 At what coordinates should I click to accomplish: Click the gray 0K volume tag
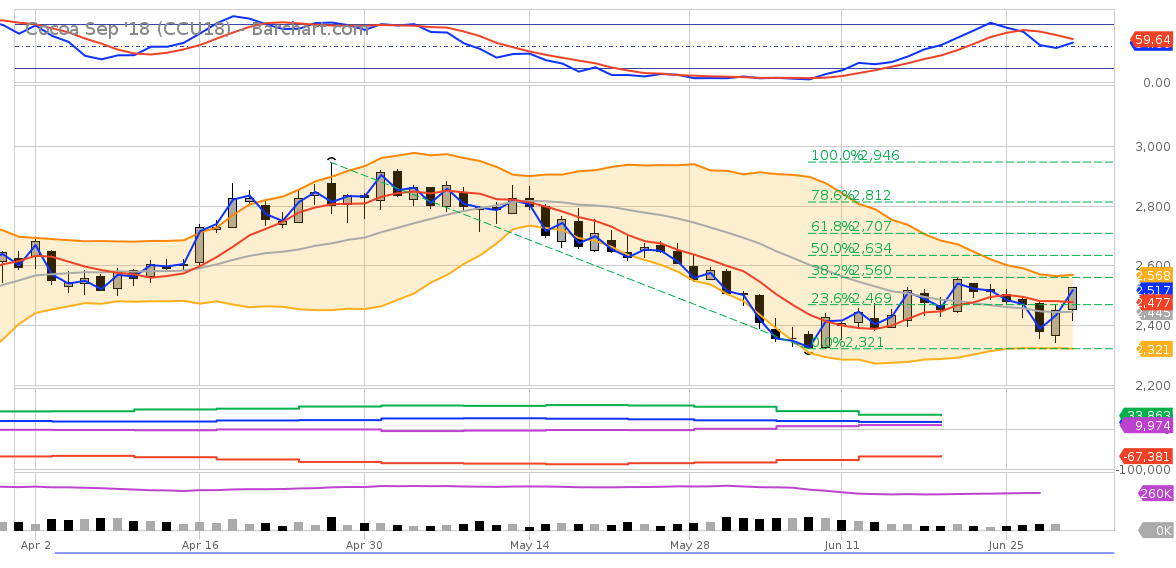[x=1156, y=530]
